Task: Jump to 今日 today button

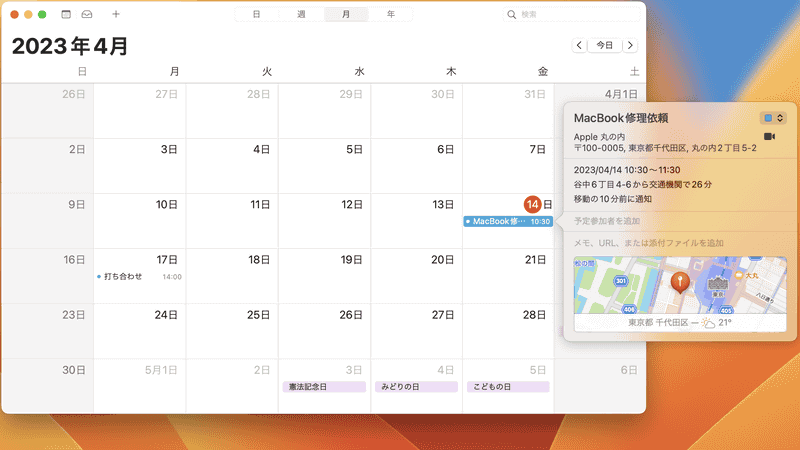Action: point(605,45)
